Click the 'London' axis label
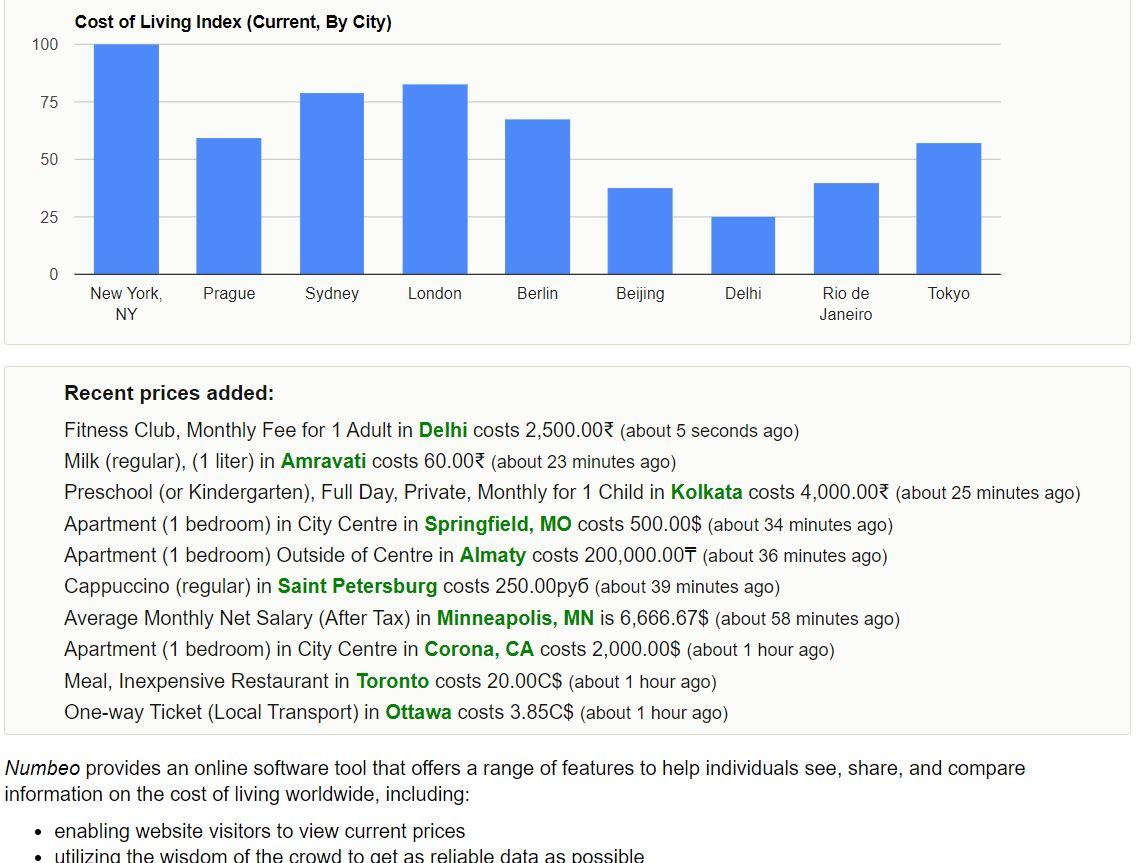This screenshot has width=1137, height=863. pyautogui.click(x=434, y=294)
